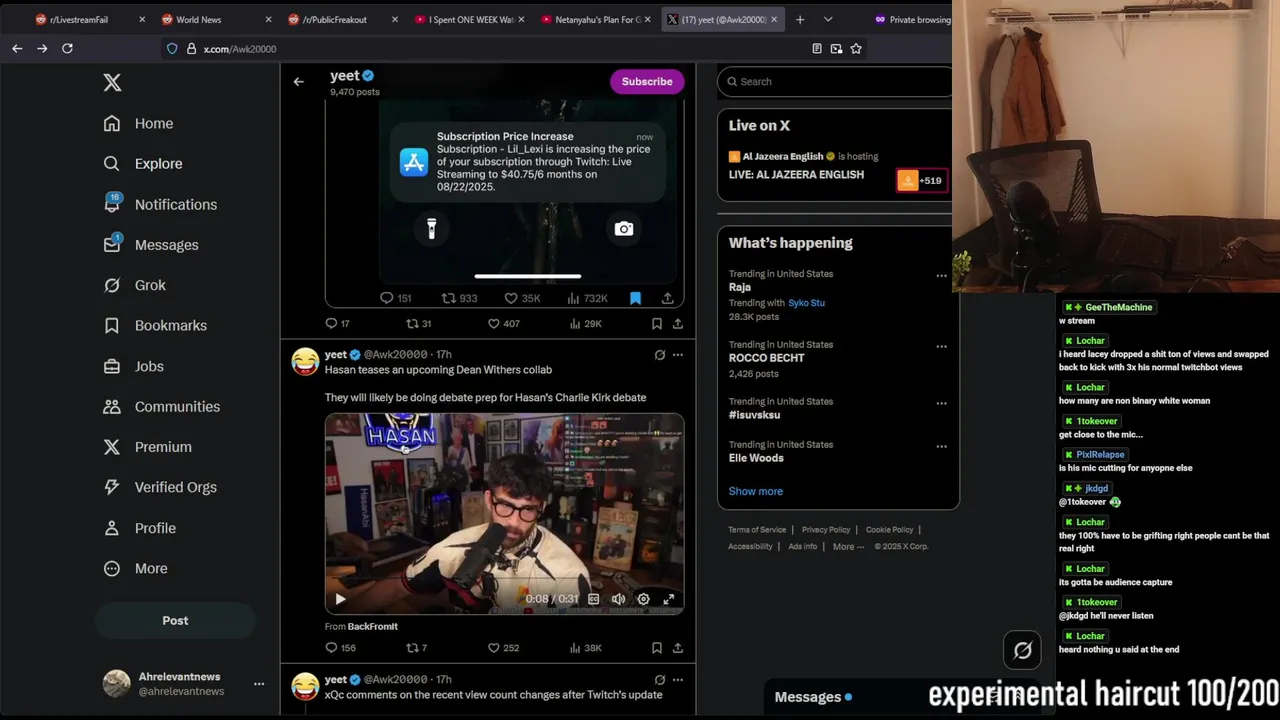Click the Search field on X
The image size is (1280, 720).
[835, 81]
